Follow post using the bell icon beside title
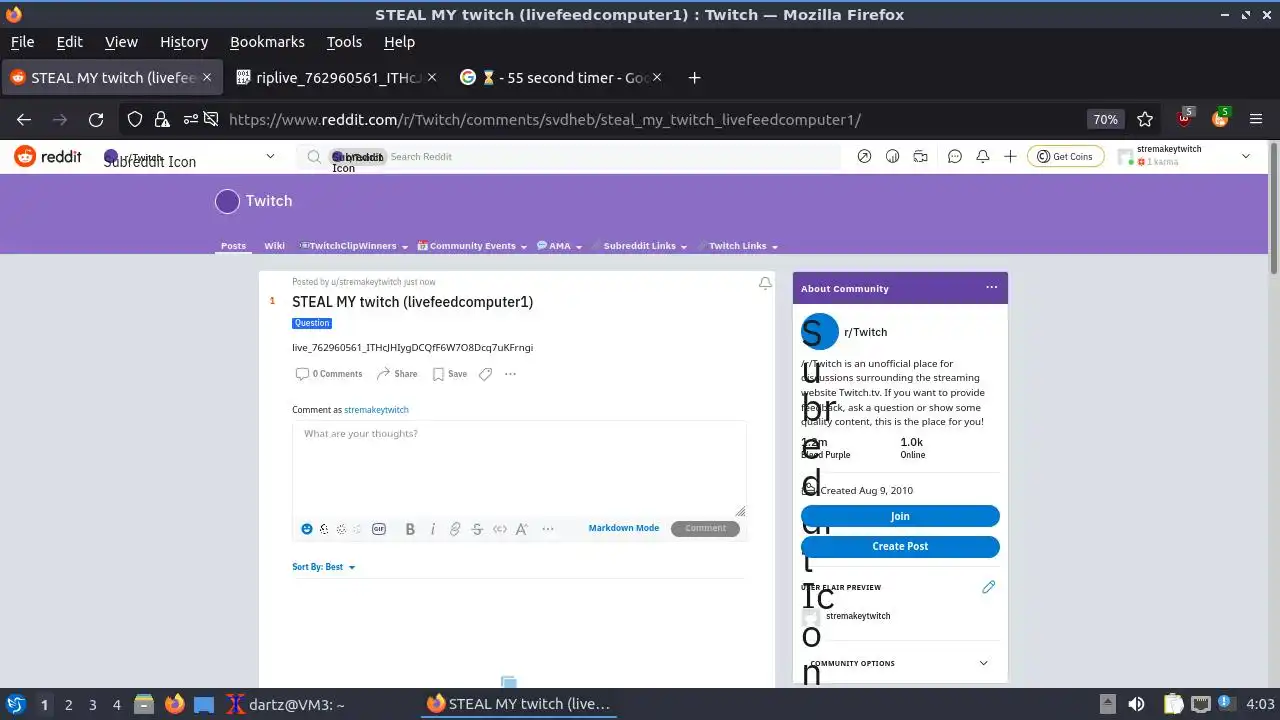This screenshot has height=720, width=1280. coord(765,283)
